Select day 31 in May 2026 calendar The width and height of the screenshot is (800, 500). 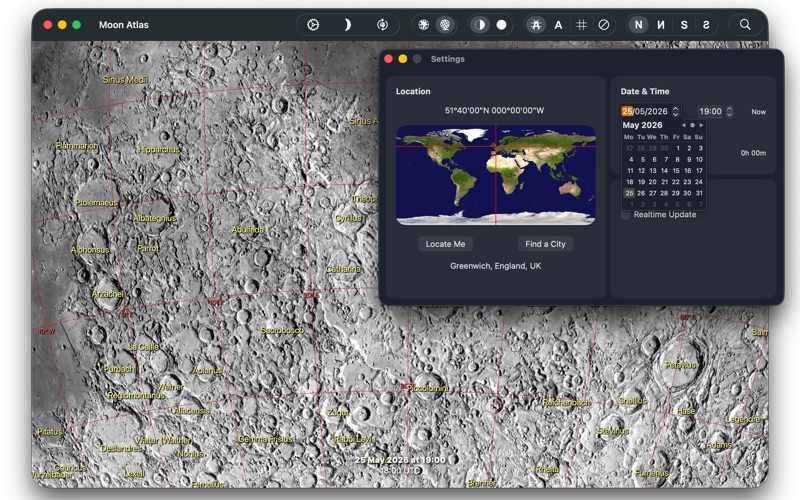699,193
